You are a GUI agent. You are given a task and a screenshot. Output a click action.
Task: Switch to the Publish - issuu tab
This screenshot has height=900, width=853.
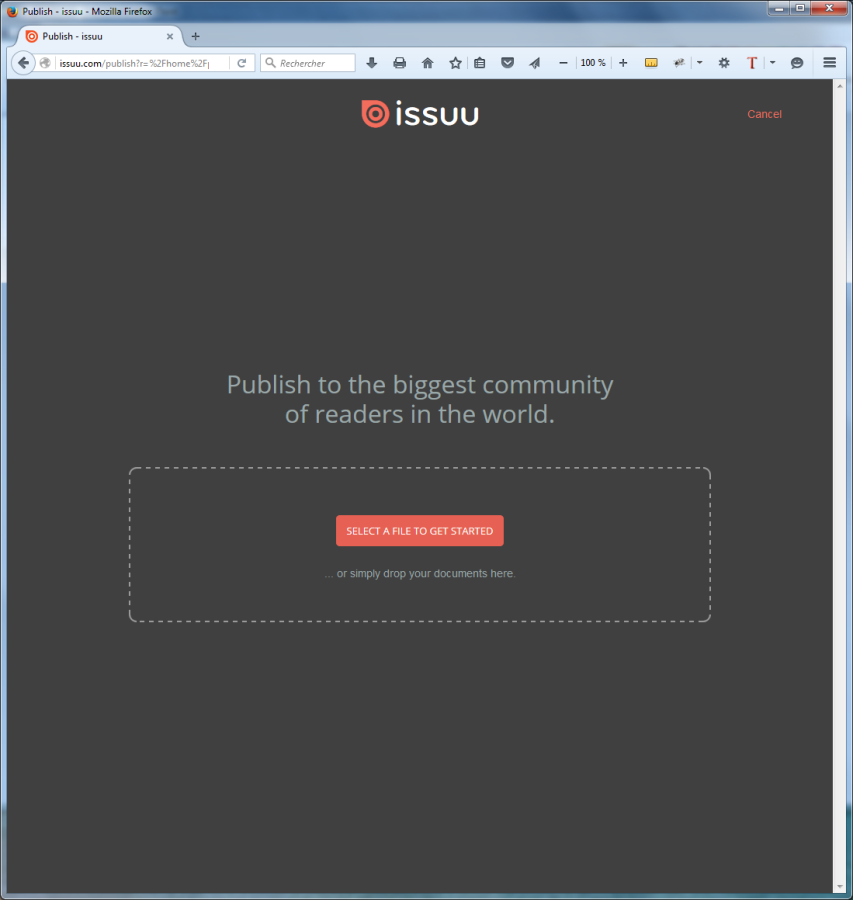(100, 36)
